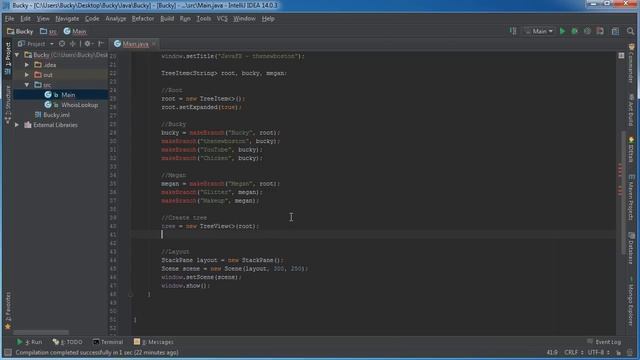Image resolution: width=640 pixels, height=360 pixels.
Task: Expand the External Libraries node
Action: (x=17, y=125)
